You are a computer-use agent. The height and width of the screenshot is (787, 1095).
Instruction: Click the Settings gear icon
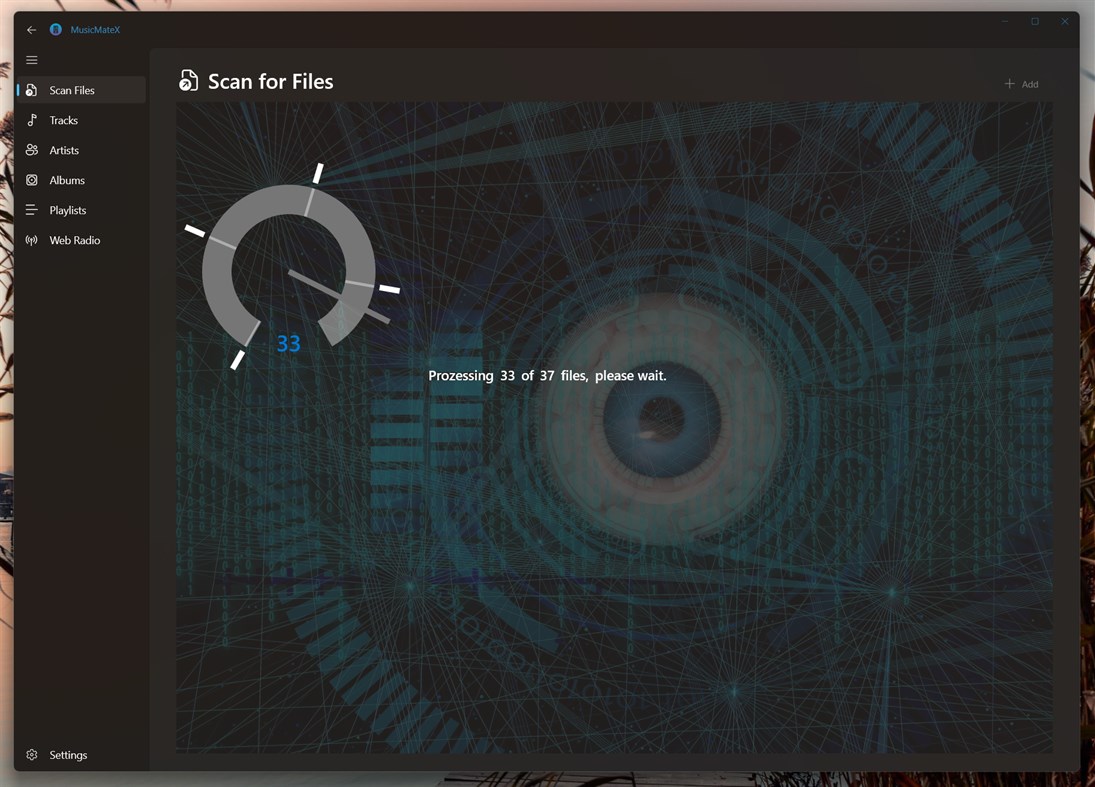[x=31, y=755]
